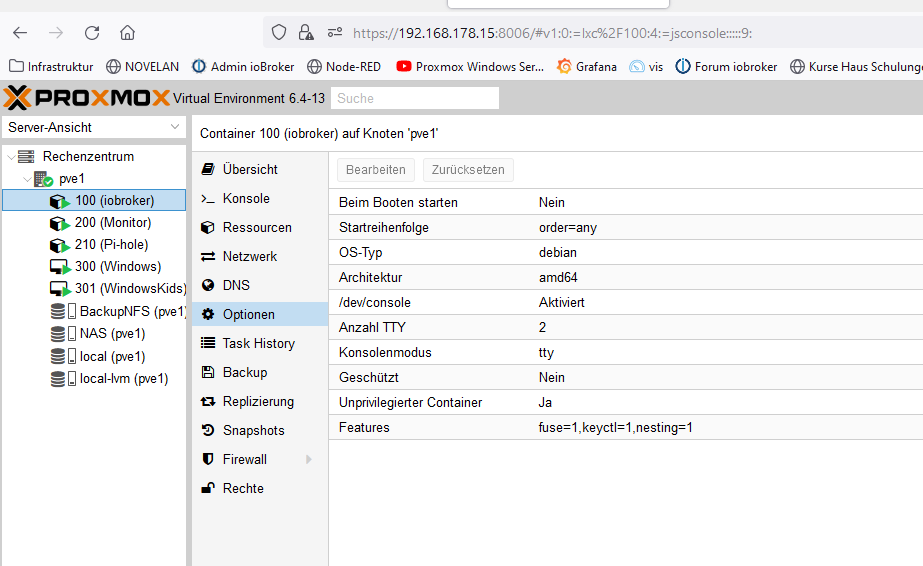The width and height of the screenshot is (923, 566).
Task: Select the Anzahl TTY option row
Action: (626, 327)
